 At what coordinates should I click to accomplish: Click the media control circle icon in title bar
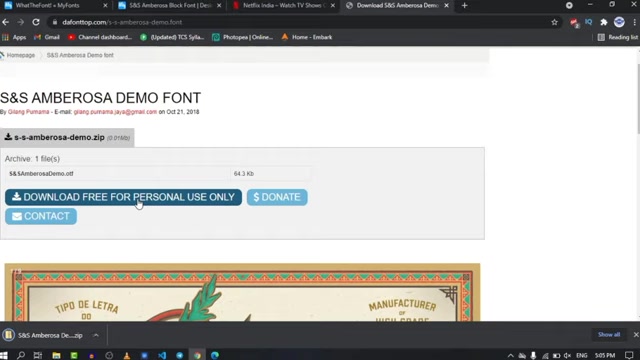tap(569, 5)
